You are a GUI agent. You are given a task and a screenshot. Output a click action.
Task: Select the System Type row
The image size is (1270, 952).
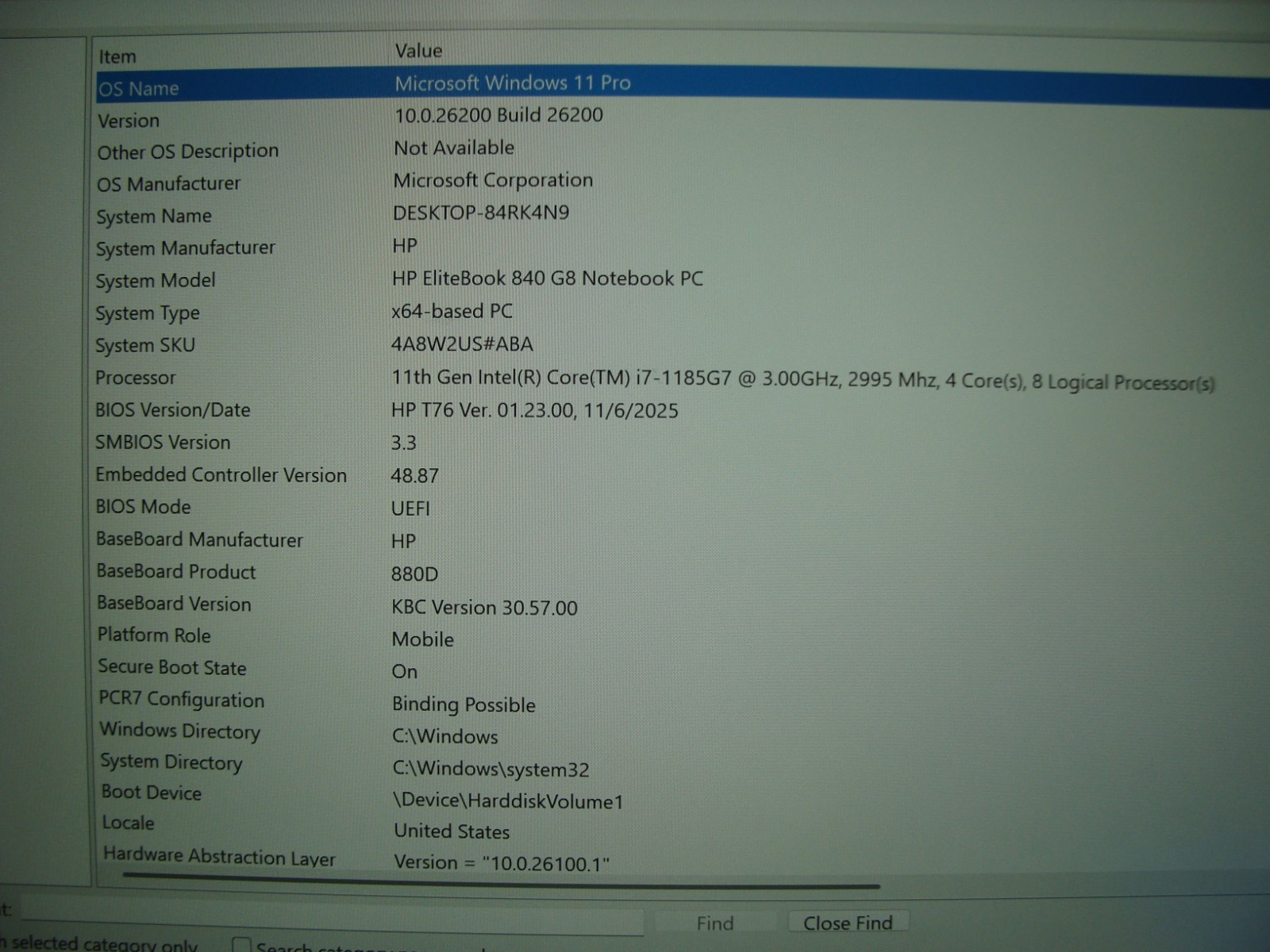point(681,313)
